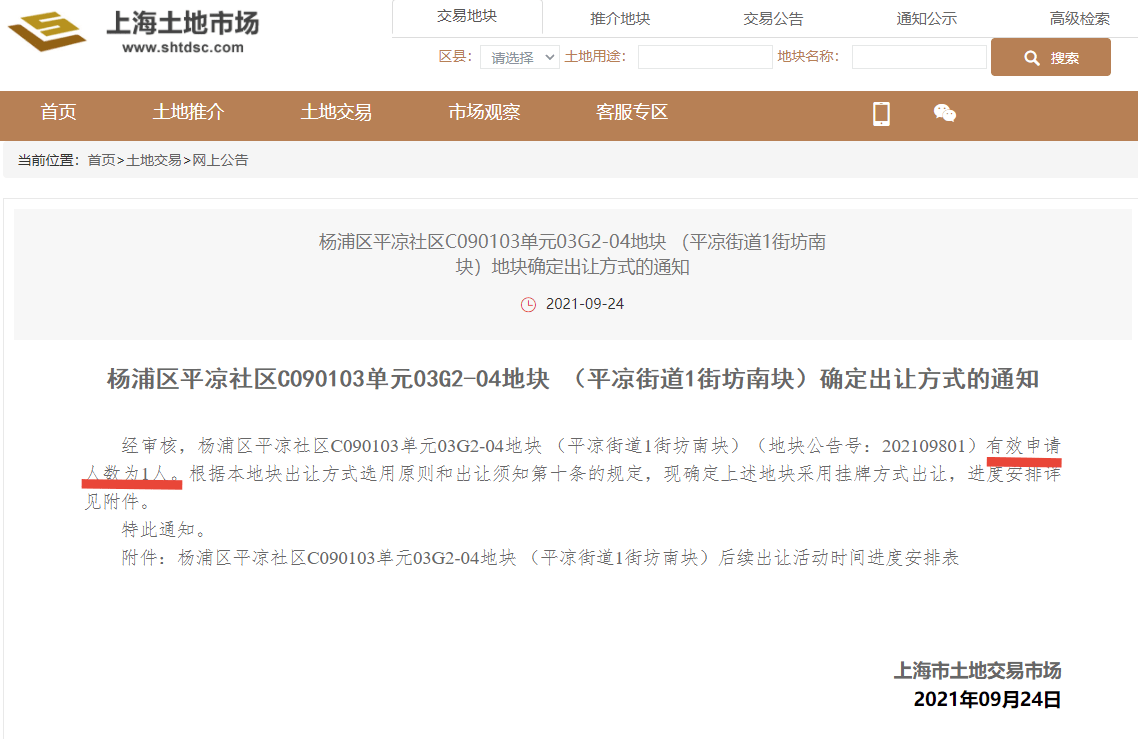Image resolution: width=1138 pixels, height=739 pixels.
Task: Go to 网上公告 in the breadcrumb
Action: (220, 160)
